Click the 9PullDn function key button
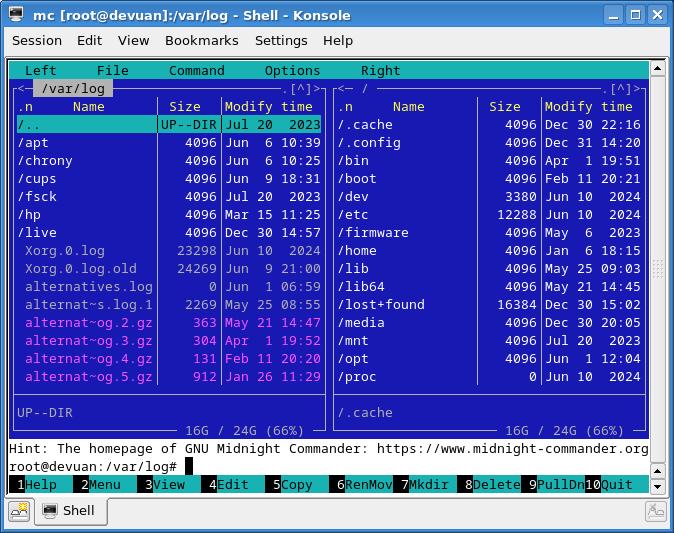Screen dimensions: 674x533 pyautogui.click(x=553, y=484)
